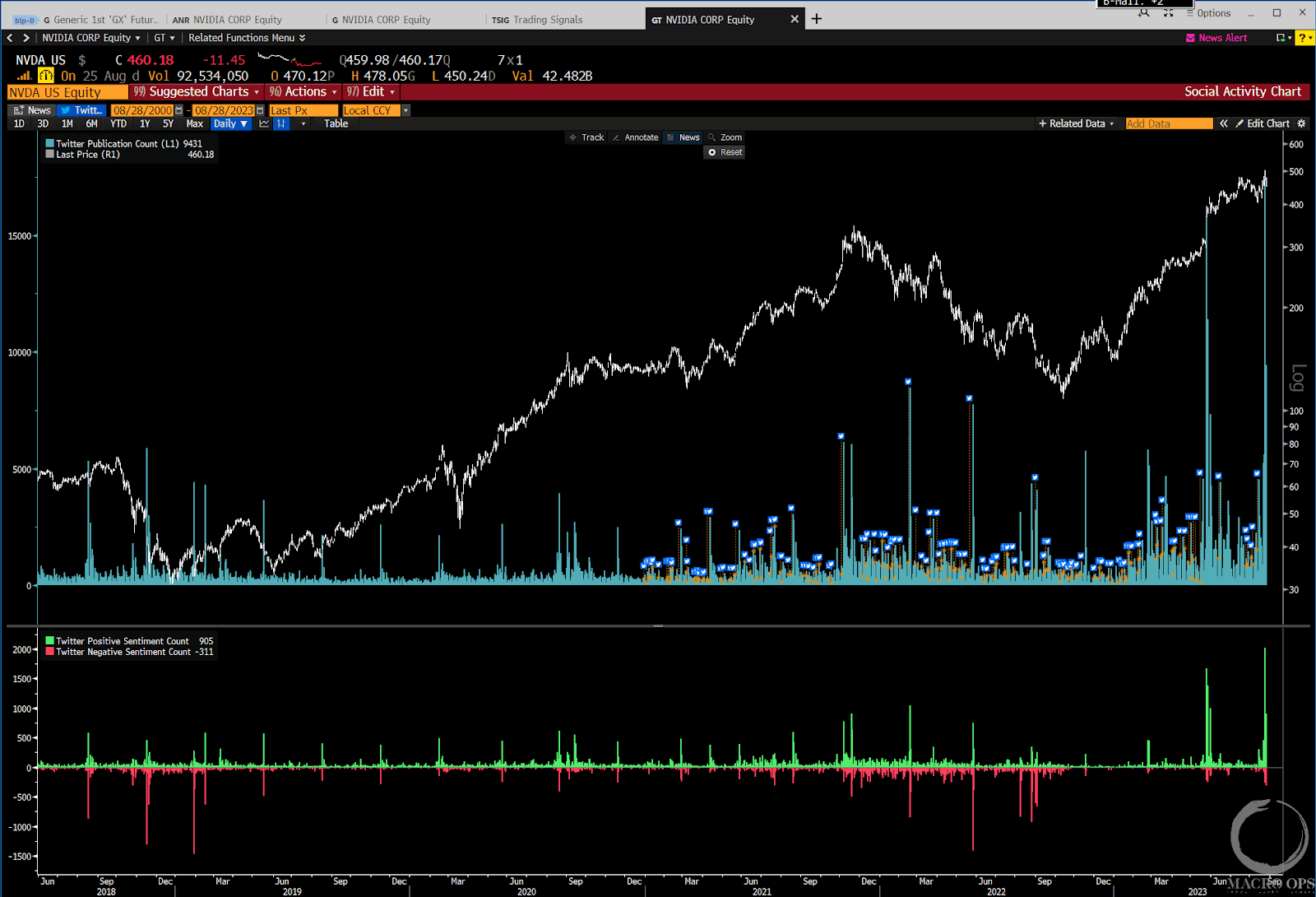Expand Related Data dropdown
Image resolution: width=1316 pixels, height=897 pixels.
1076,123
